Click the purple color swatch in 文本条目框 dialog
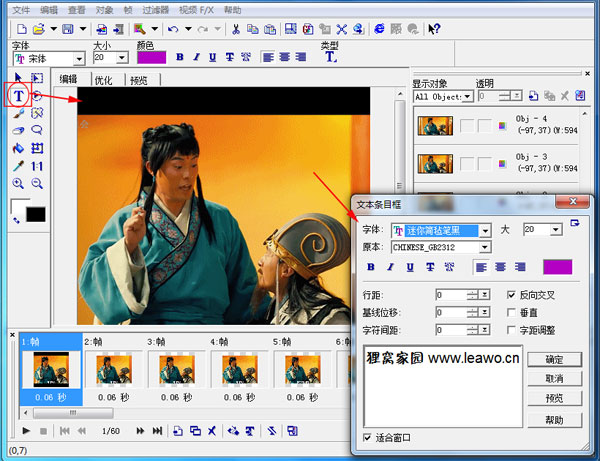The height and width of the screenshot is (461, 600). [558, 267]
